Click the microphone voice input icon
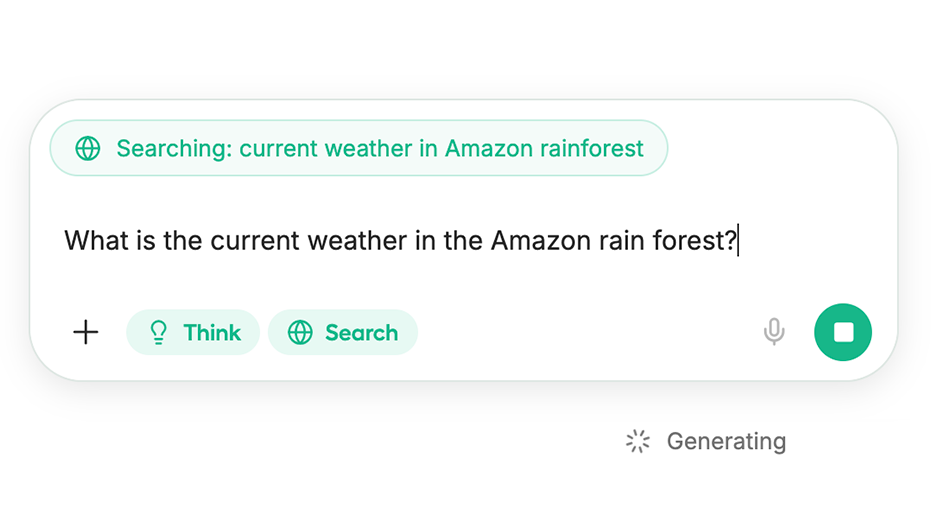 coord(773,332)
